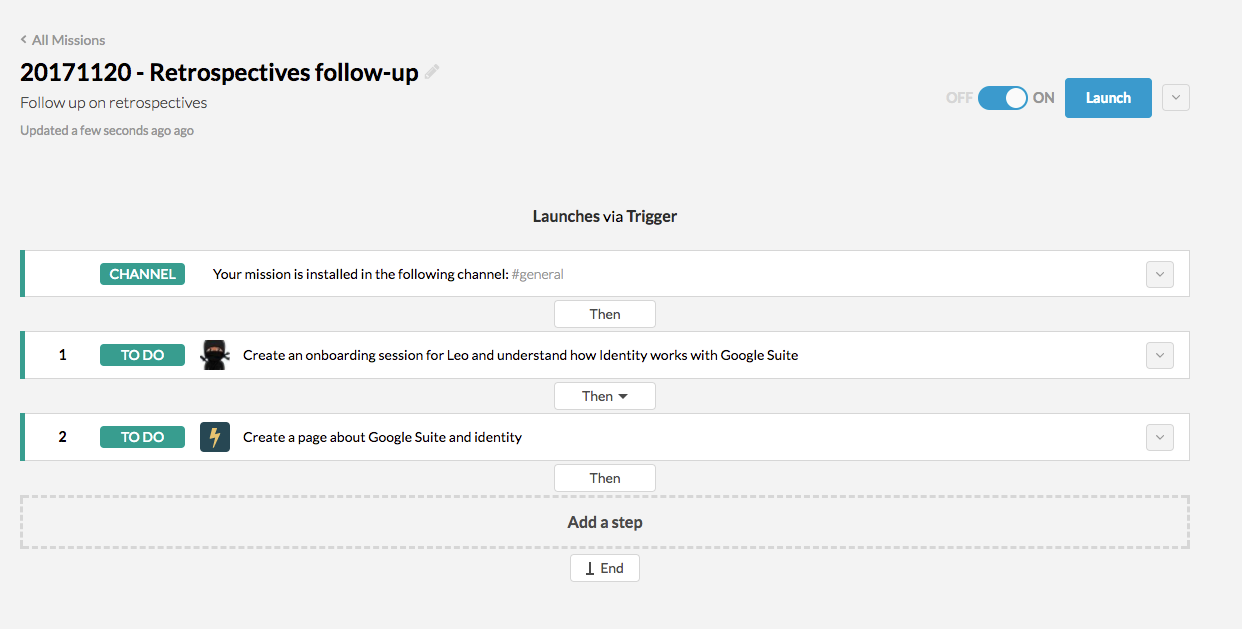Open the Then dropdown between steps 1 and 2

[605, 396]
